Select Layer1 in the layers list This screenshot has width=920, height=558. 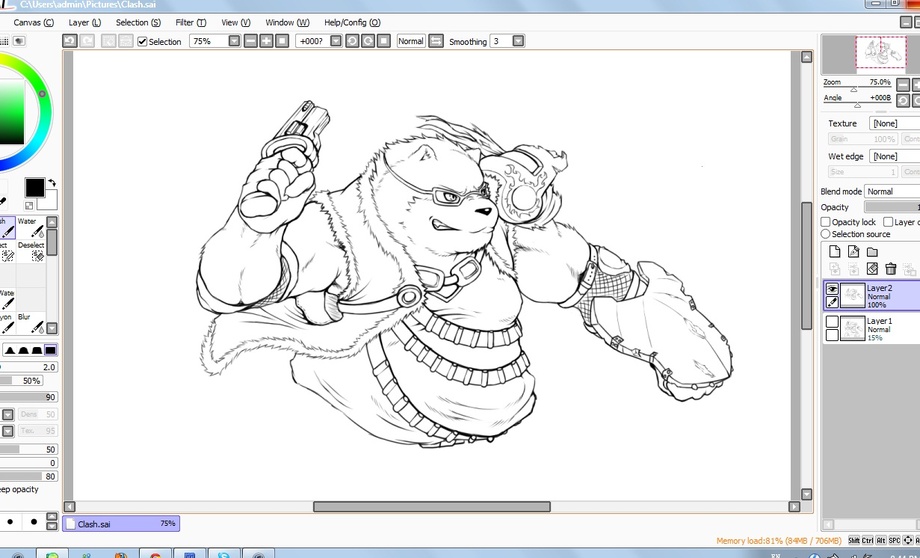point(880,329)
